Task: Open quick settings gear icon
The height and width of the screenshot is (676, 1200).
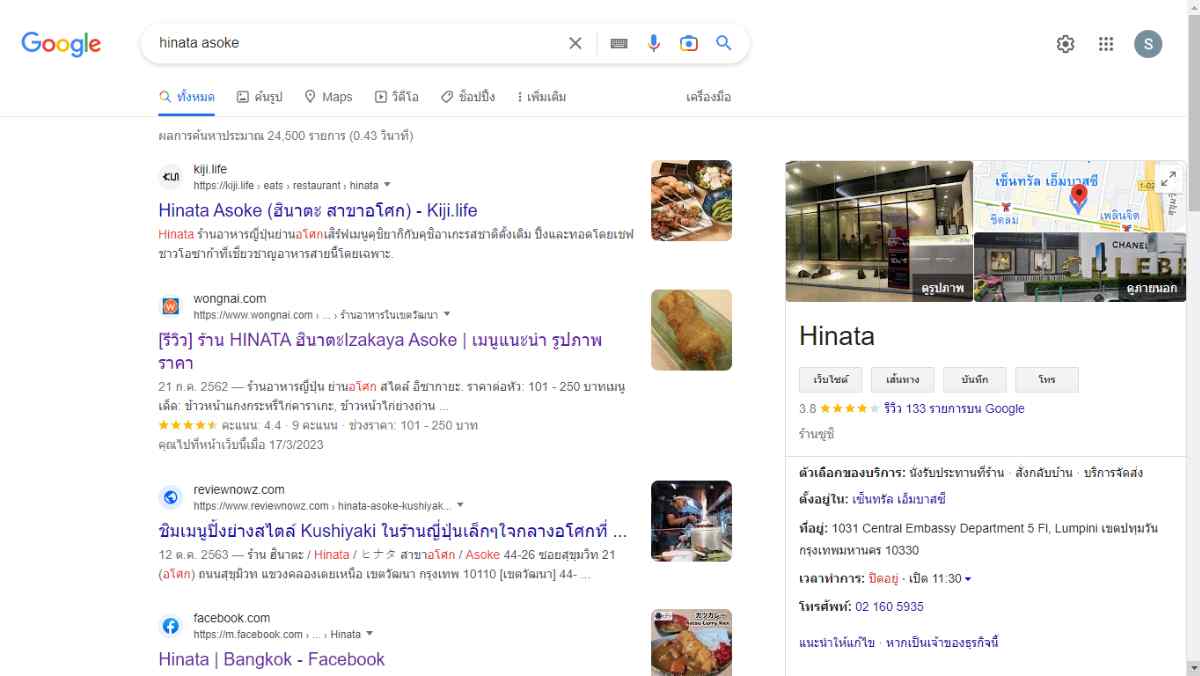Action: (1065, 44)
